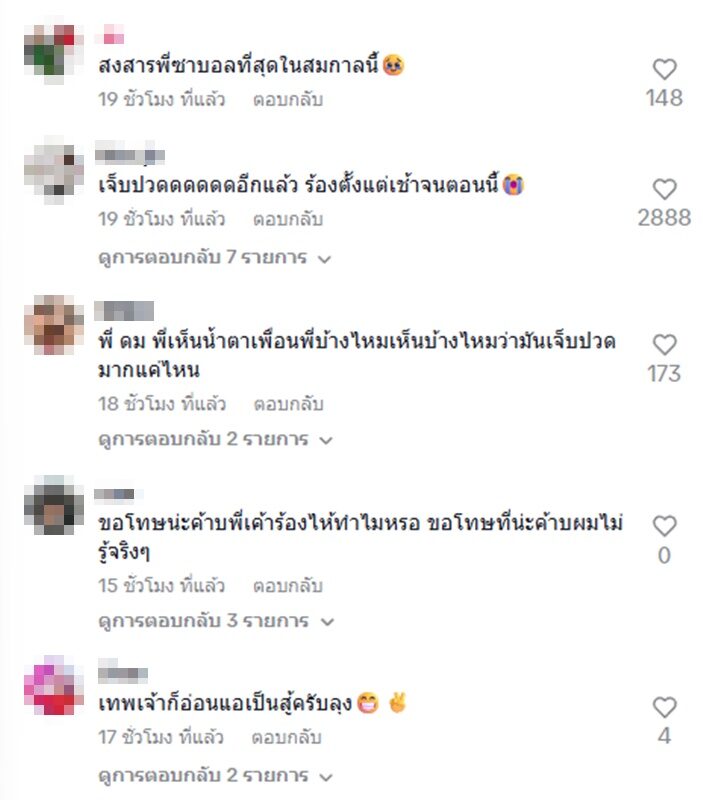Image resolution: width=703 pixels, height=800 pixels.
Task: Tap the heart on the 173-likes comment
Action: point(664,345)
